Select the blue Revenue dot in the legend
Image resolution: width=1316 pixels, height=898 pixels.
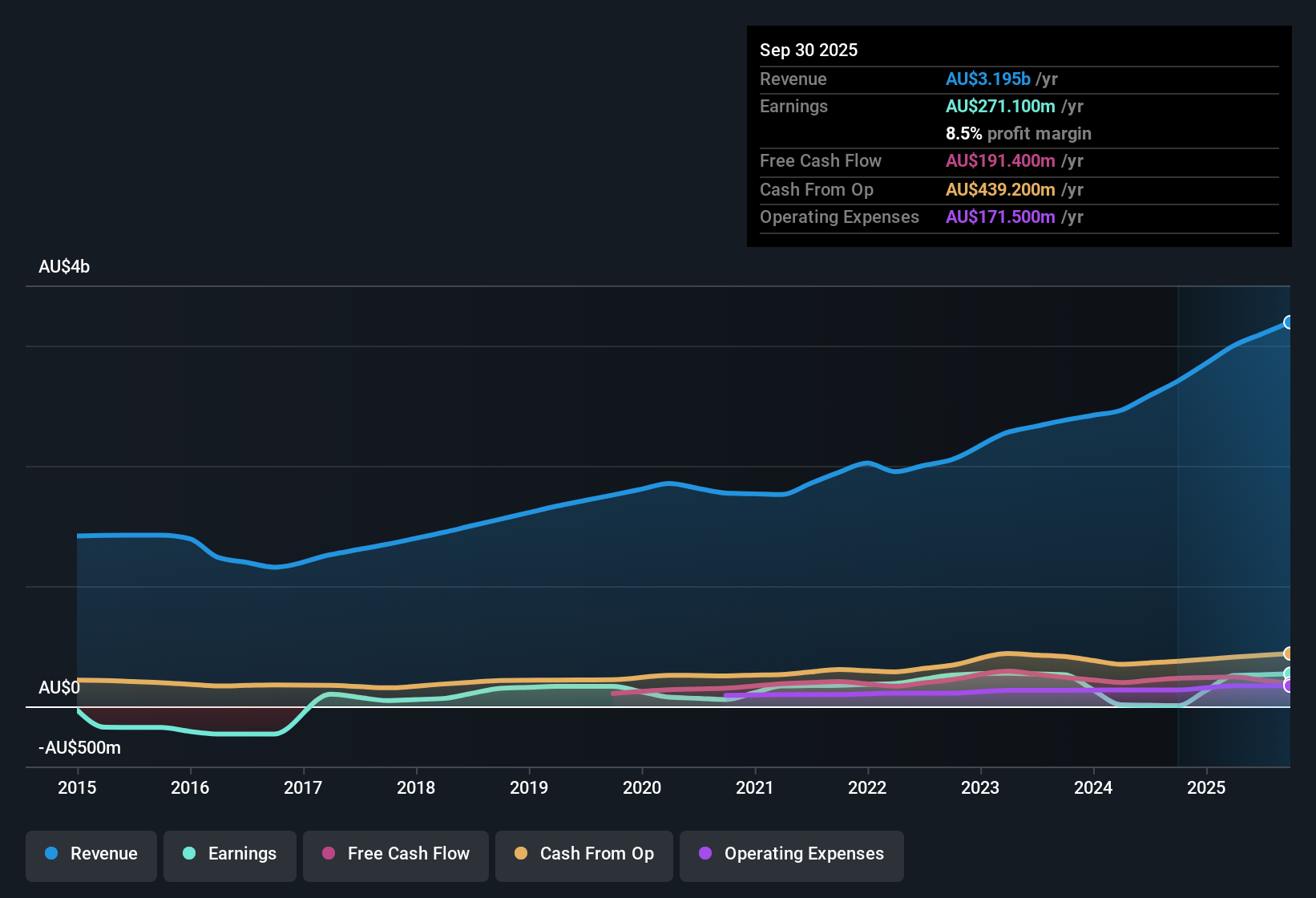[x=50, y=854]
